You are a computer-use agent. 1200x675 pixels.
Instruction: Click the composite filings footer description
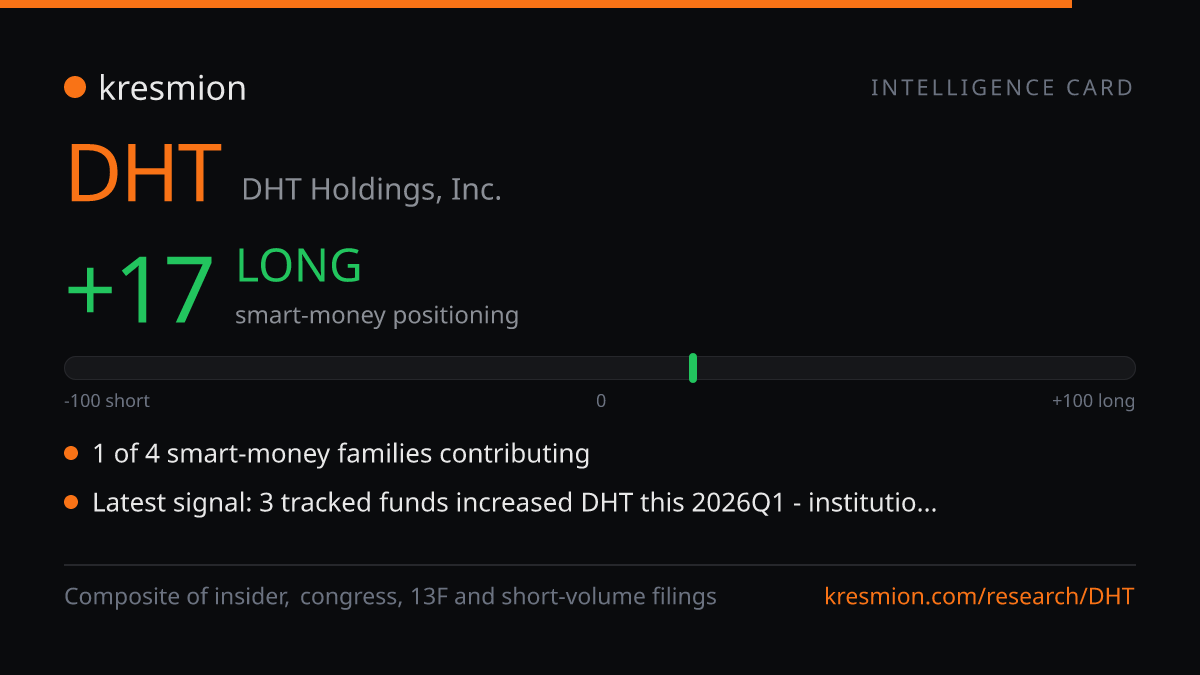tap(391, 597)
